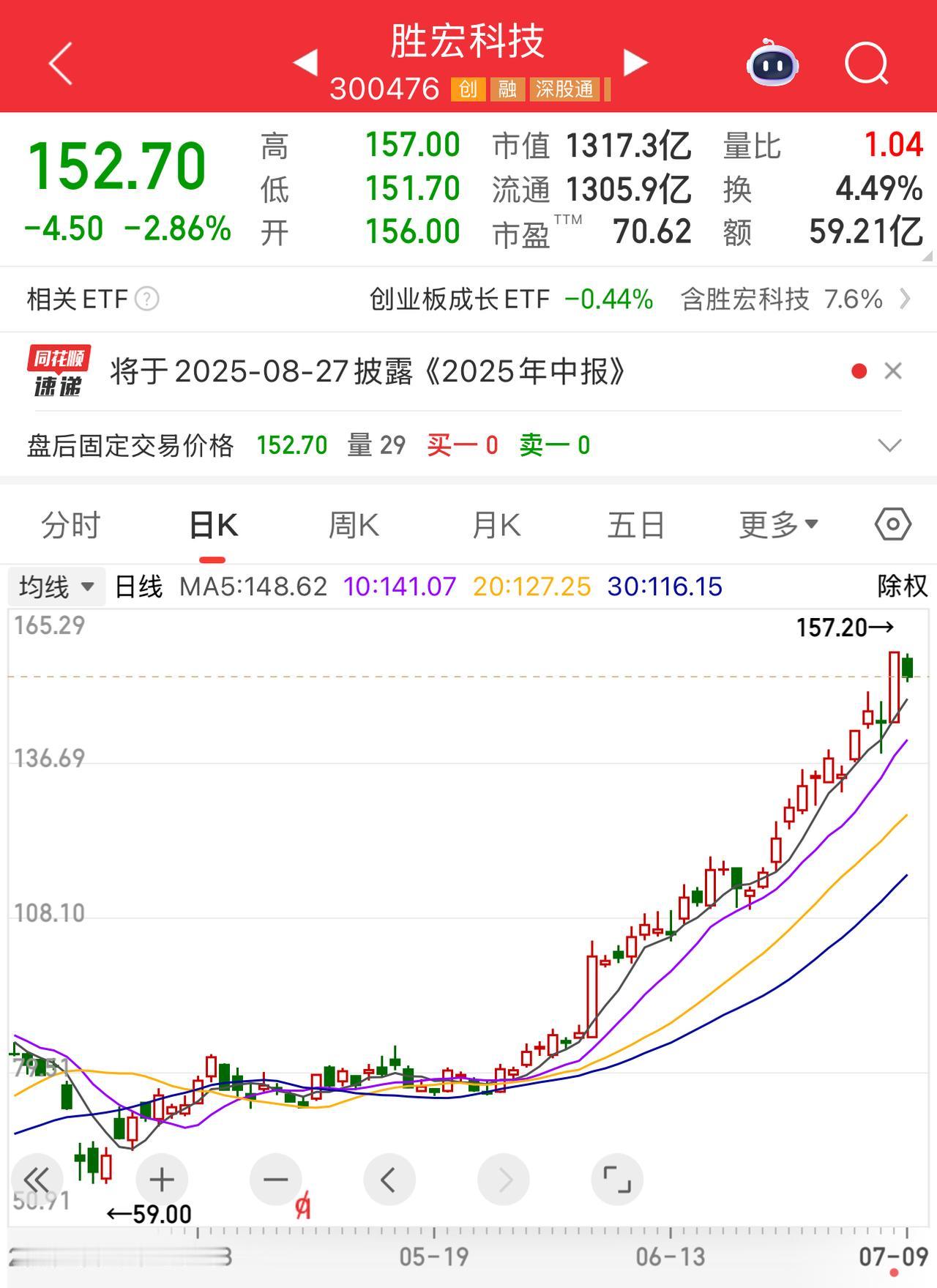
Task: Open the robot assistant icon
Action: pos(772,63)
